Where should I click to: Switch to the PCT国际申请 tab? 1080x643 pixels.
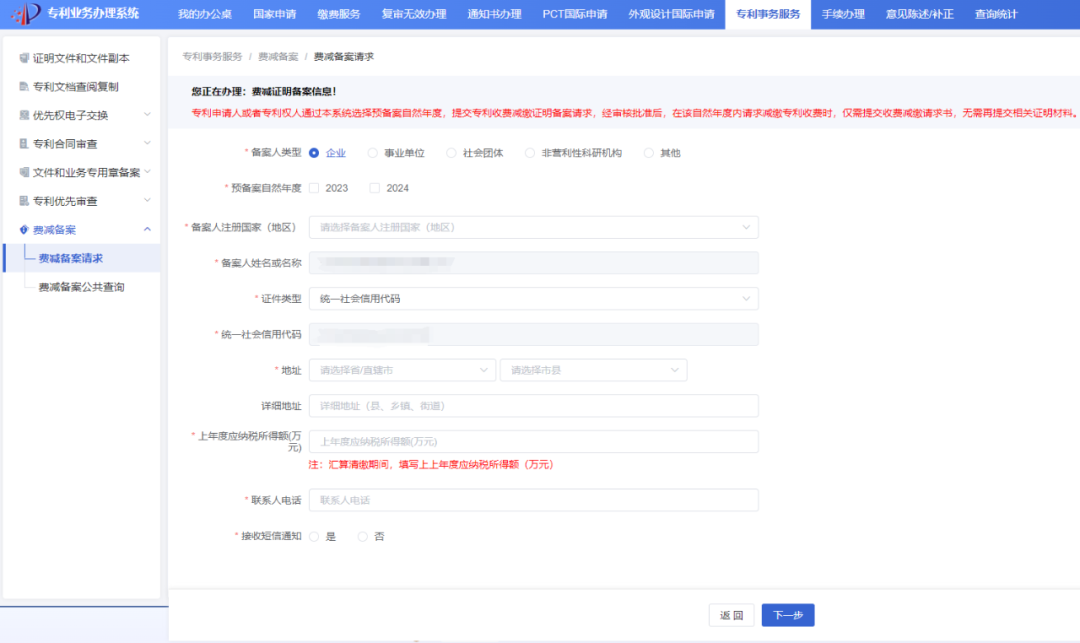(x=575, y=14)
